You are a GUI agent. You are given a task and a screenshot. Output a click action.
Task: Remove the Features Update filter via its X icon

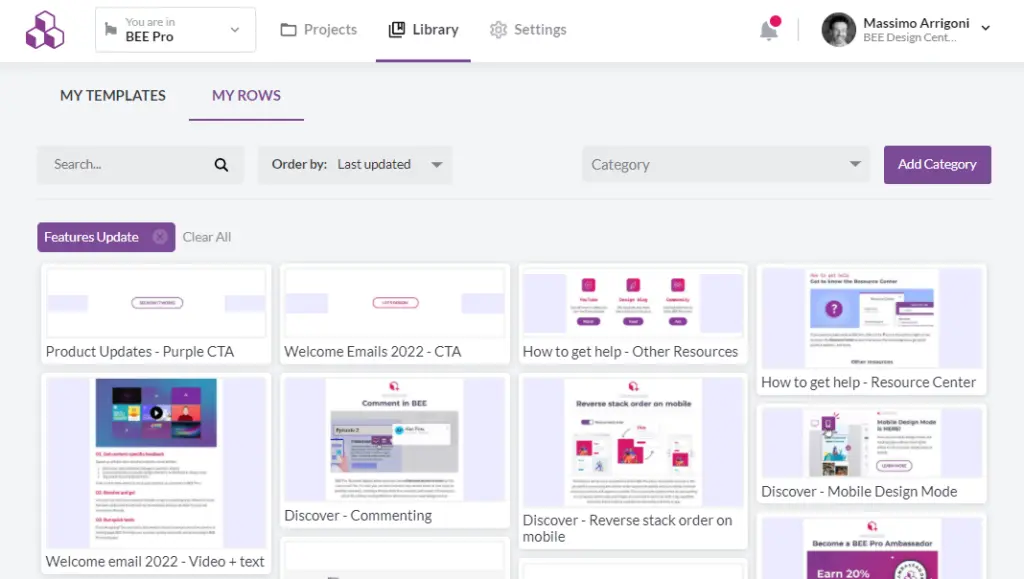[x=160, y=237]
